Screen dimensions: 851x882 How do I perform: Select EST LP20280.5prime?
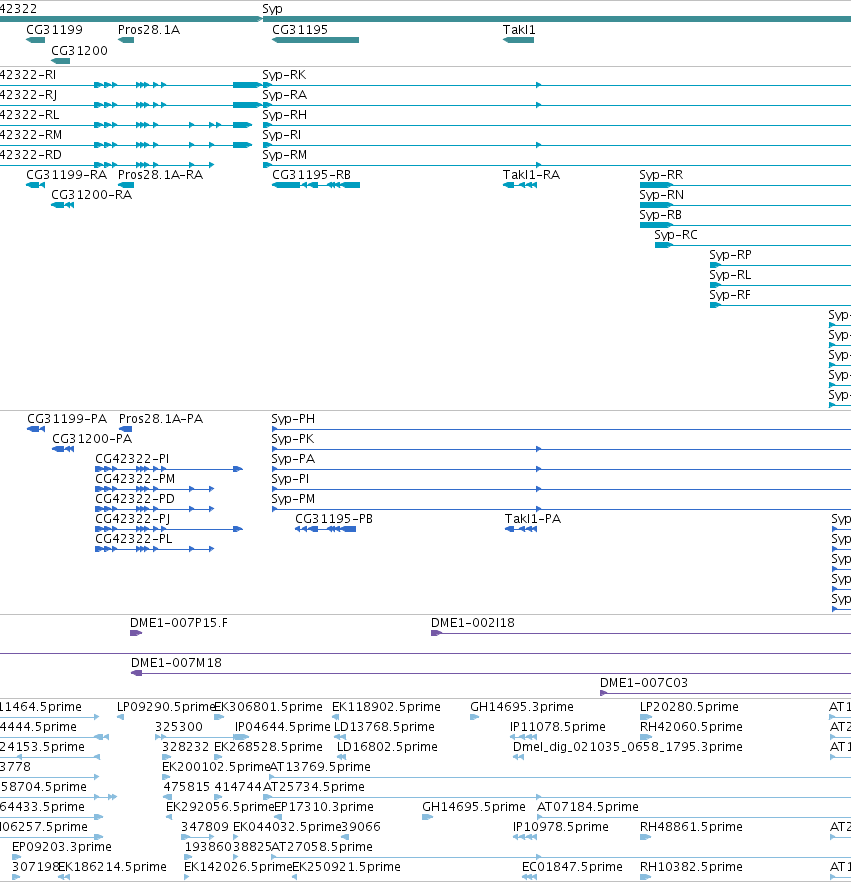(x=690, y=706)
